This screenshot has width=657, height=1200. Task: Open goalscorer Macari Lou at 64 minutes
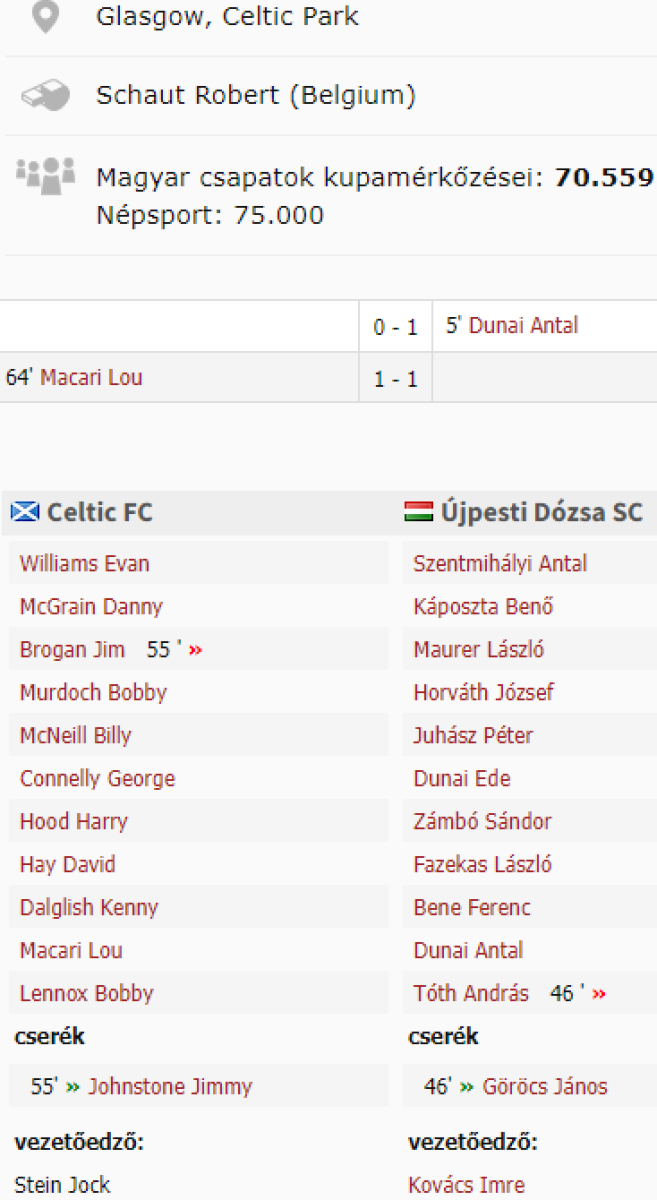pos(91,377)
